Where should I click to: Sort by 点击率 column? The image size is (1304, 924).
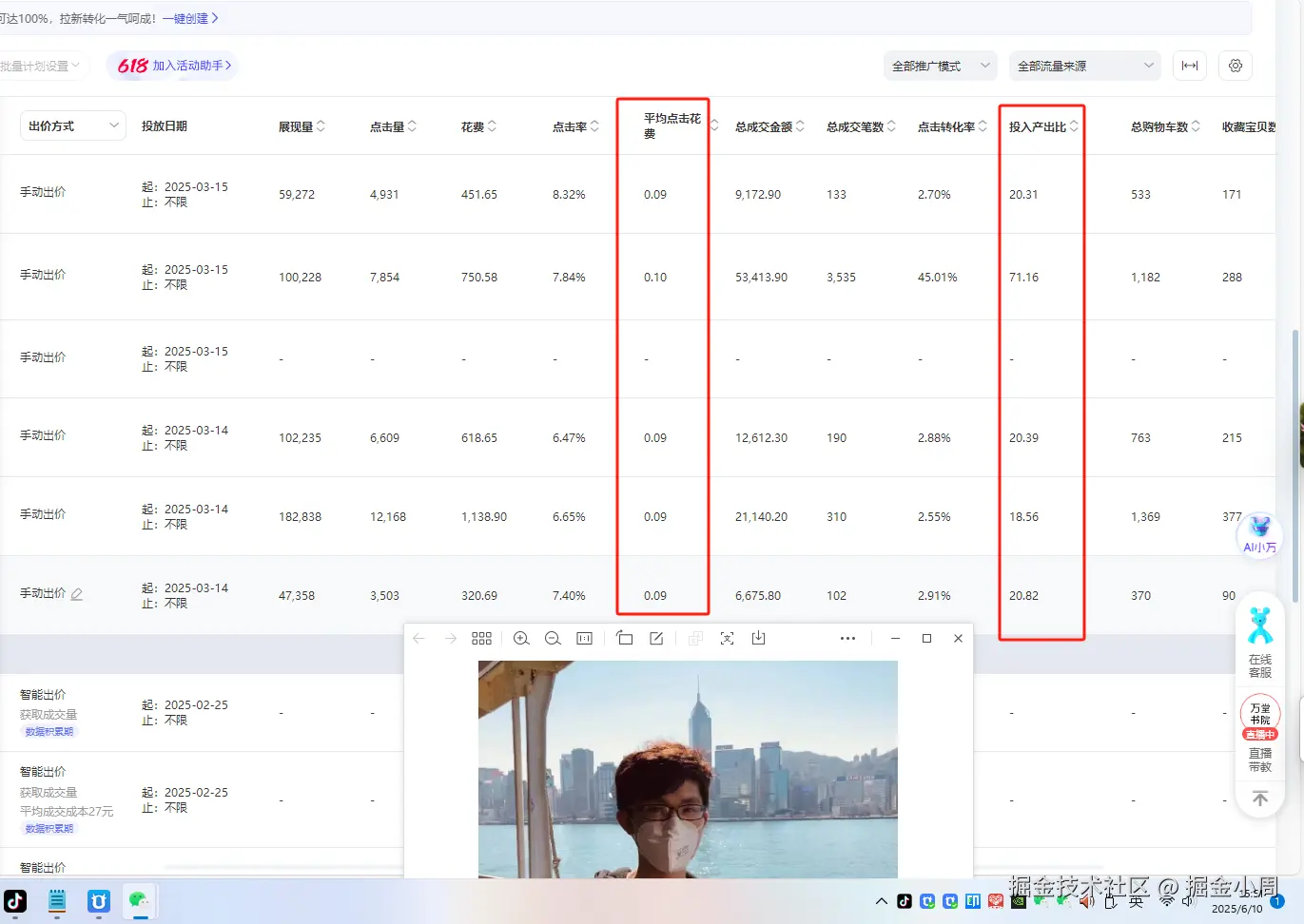pyautogui.click(x=594, y=126)
